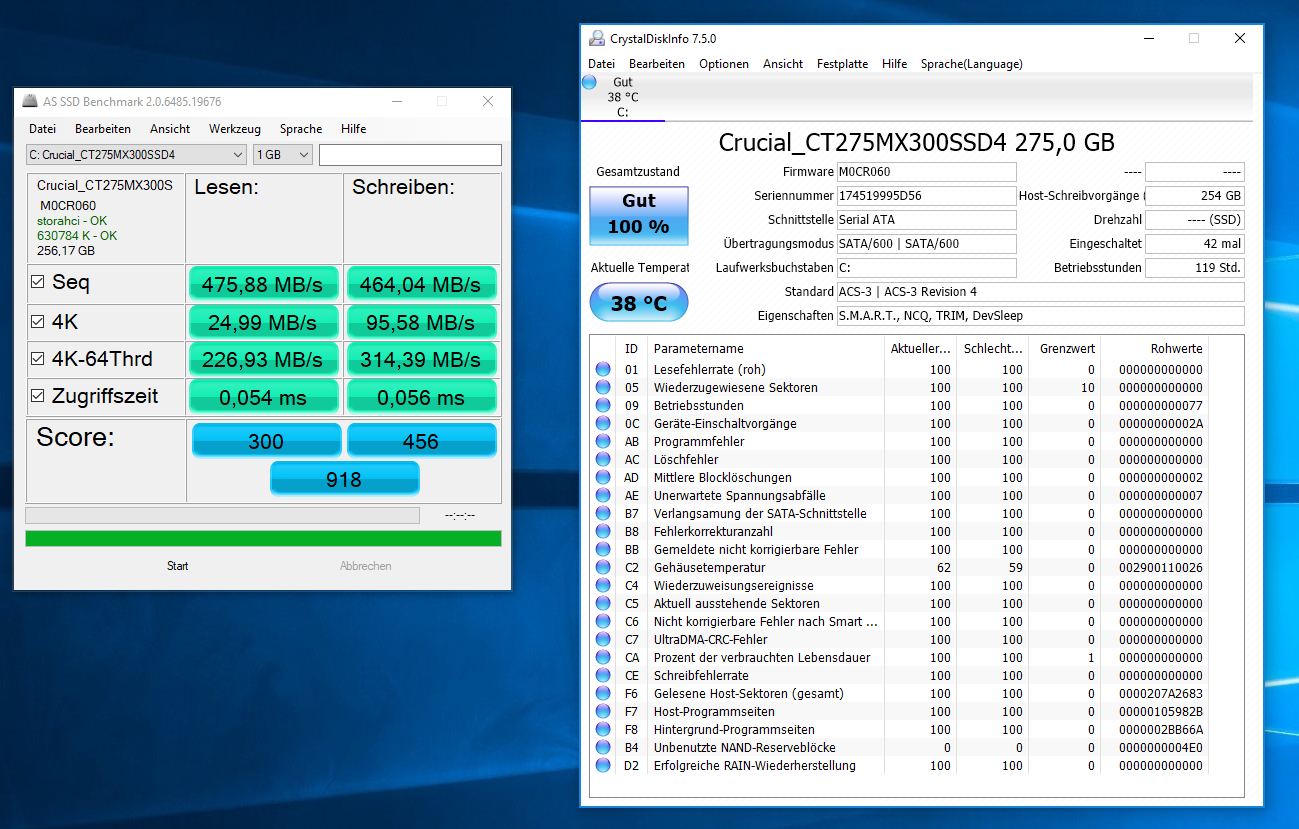Screen dimensions: 1299x829
Task: Click the green overall progress bar in AS SSD
Action: click(263, 538)
